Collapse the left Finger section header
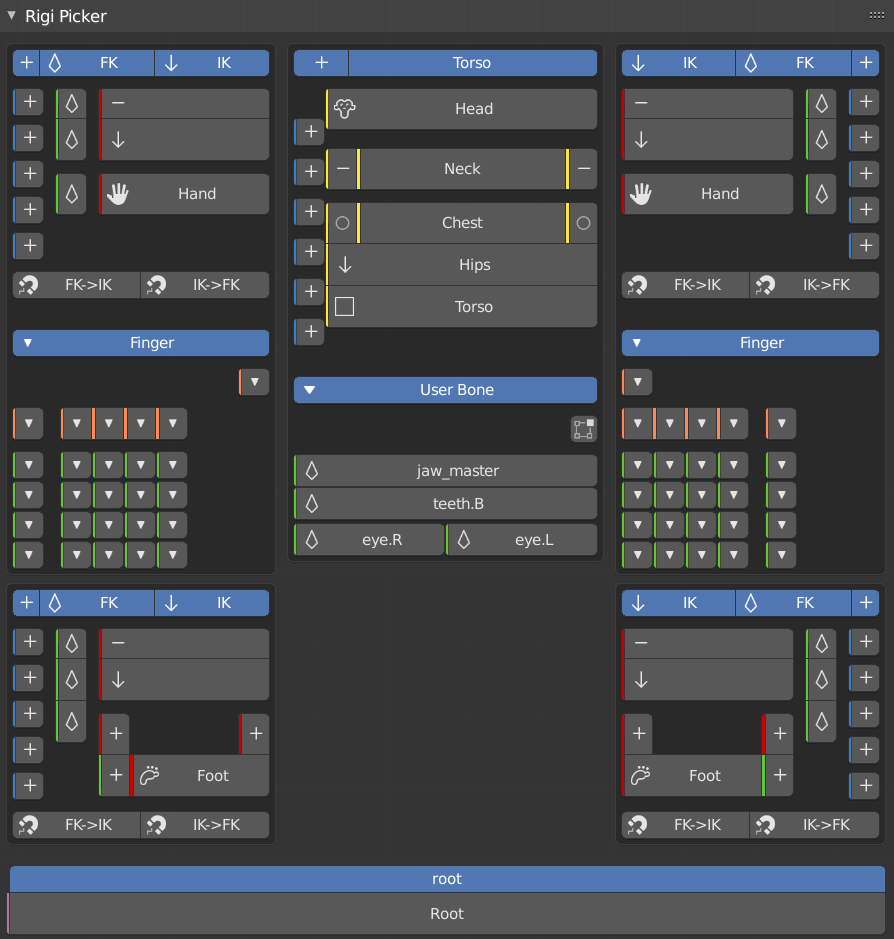 (29, 343)
